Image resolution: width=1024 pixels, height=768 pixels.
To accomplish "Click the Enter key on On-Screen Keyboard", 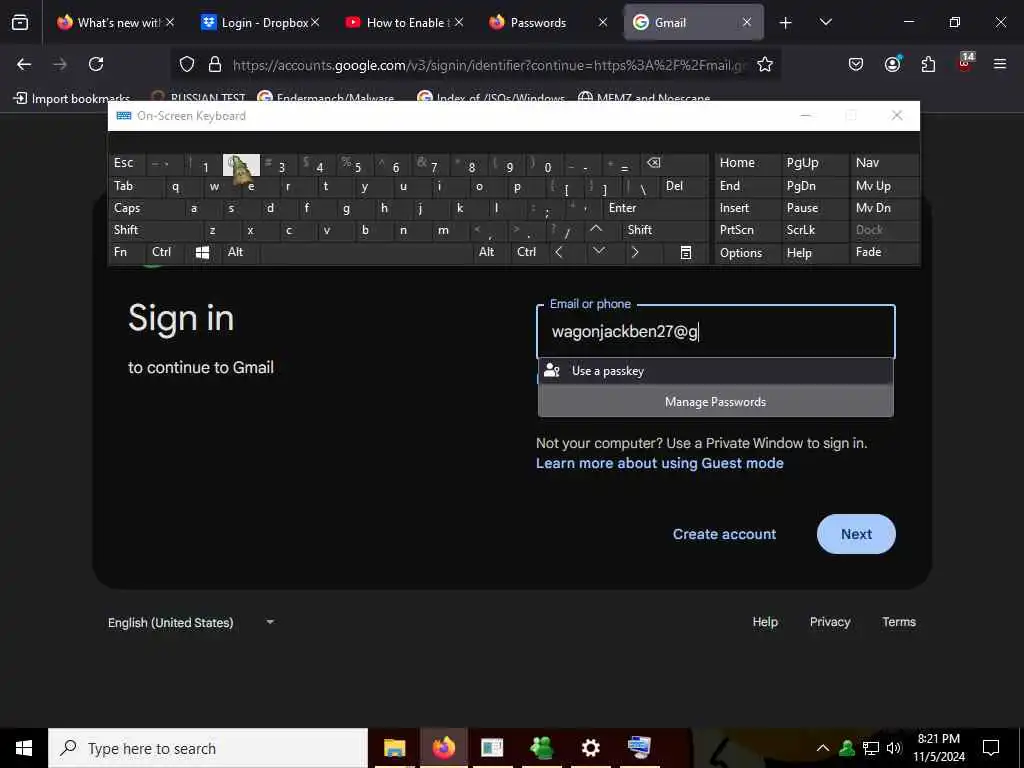I will tap(656, 208).
